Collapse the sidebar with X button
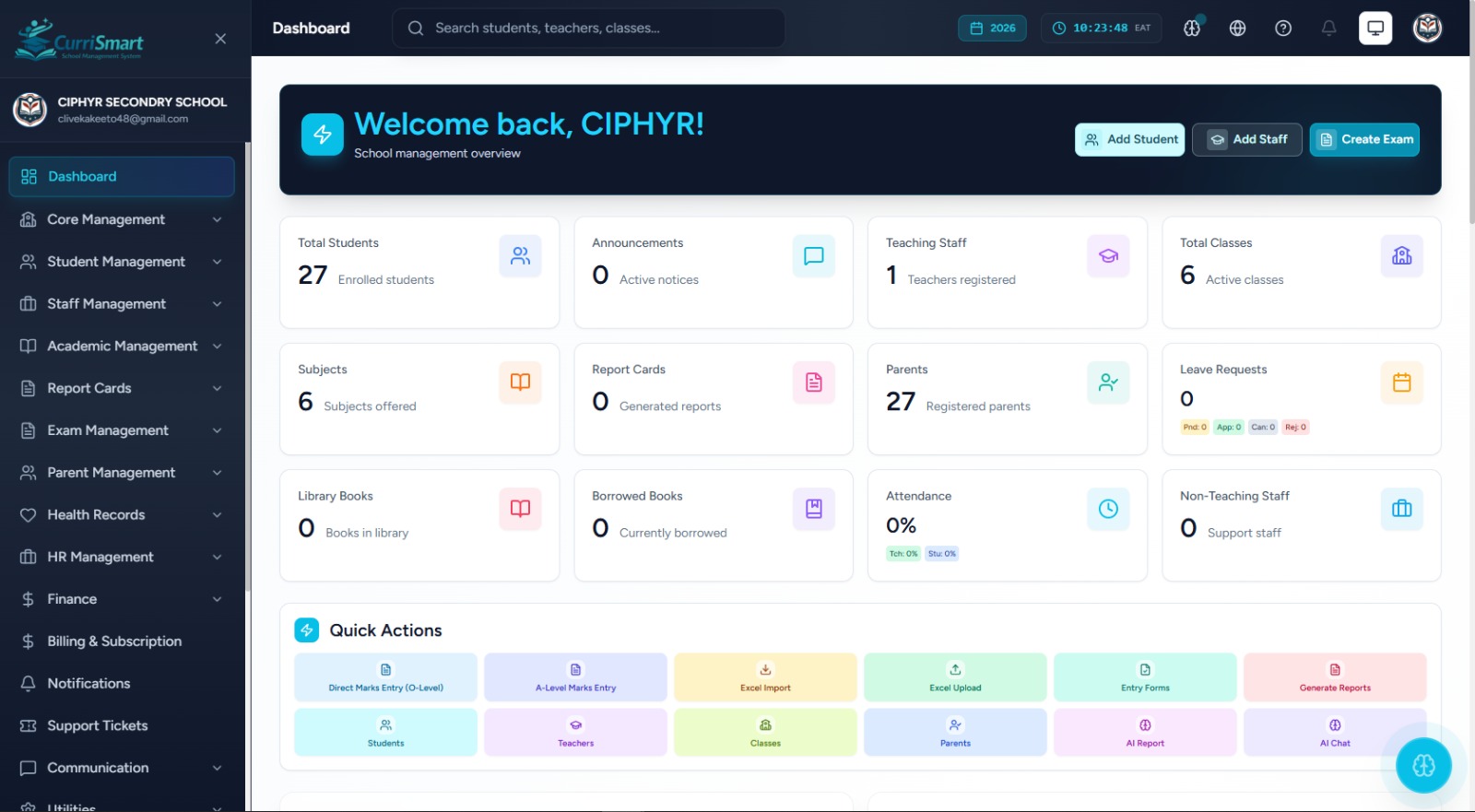This screenshot has width=1475, height=812. coord(220,39)
